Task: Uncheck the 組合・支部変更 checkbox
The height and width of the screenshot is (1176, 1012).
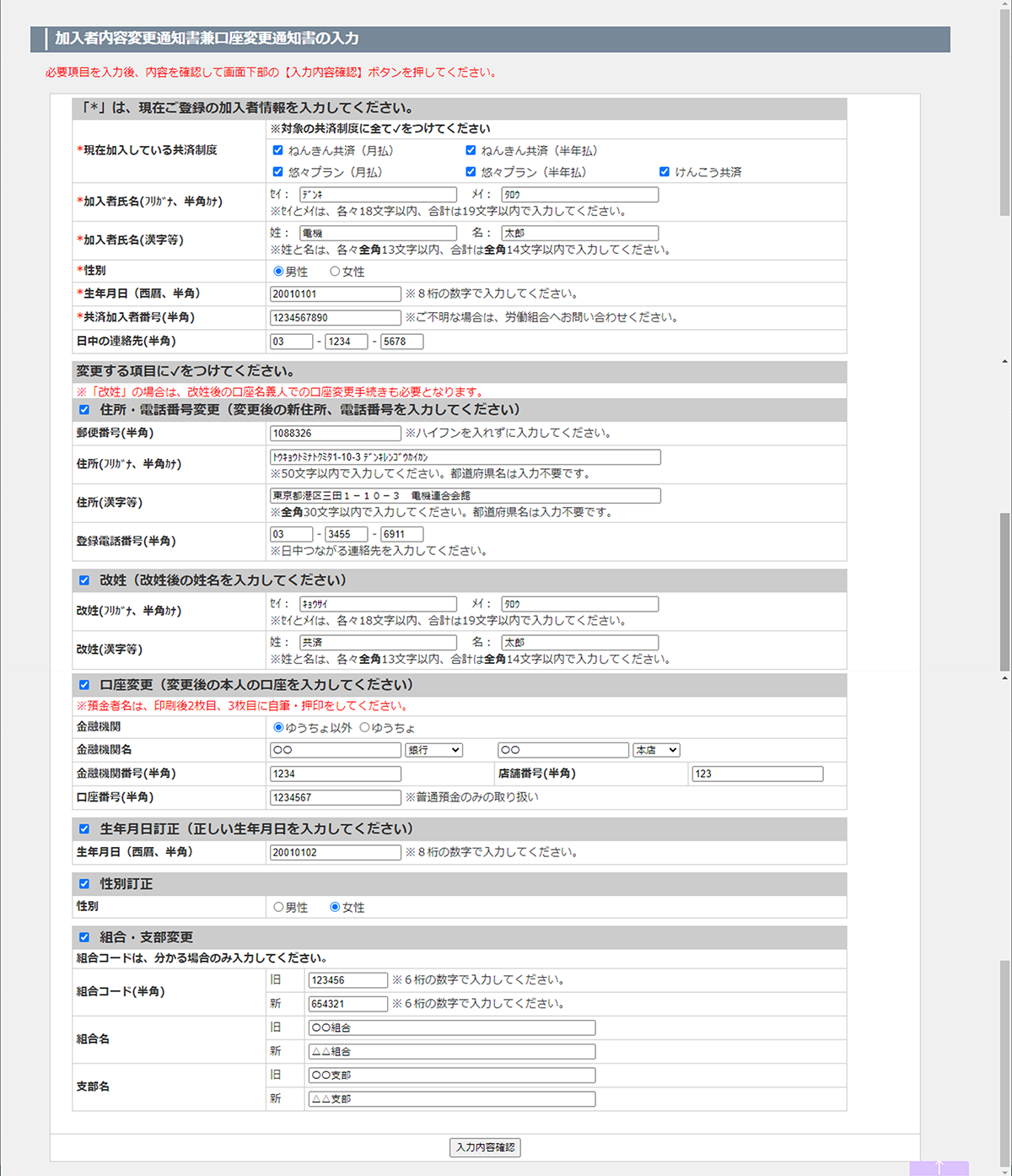Action: coord(84,937)
